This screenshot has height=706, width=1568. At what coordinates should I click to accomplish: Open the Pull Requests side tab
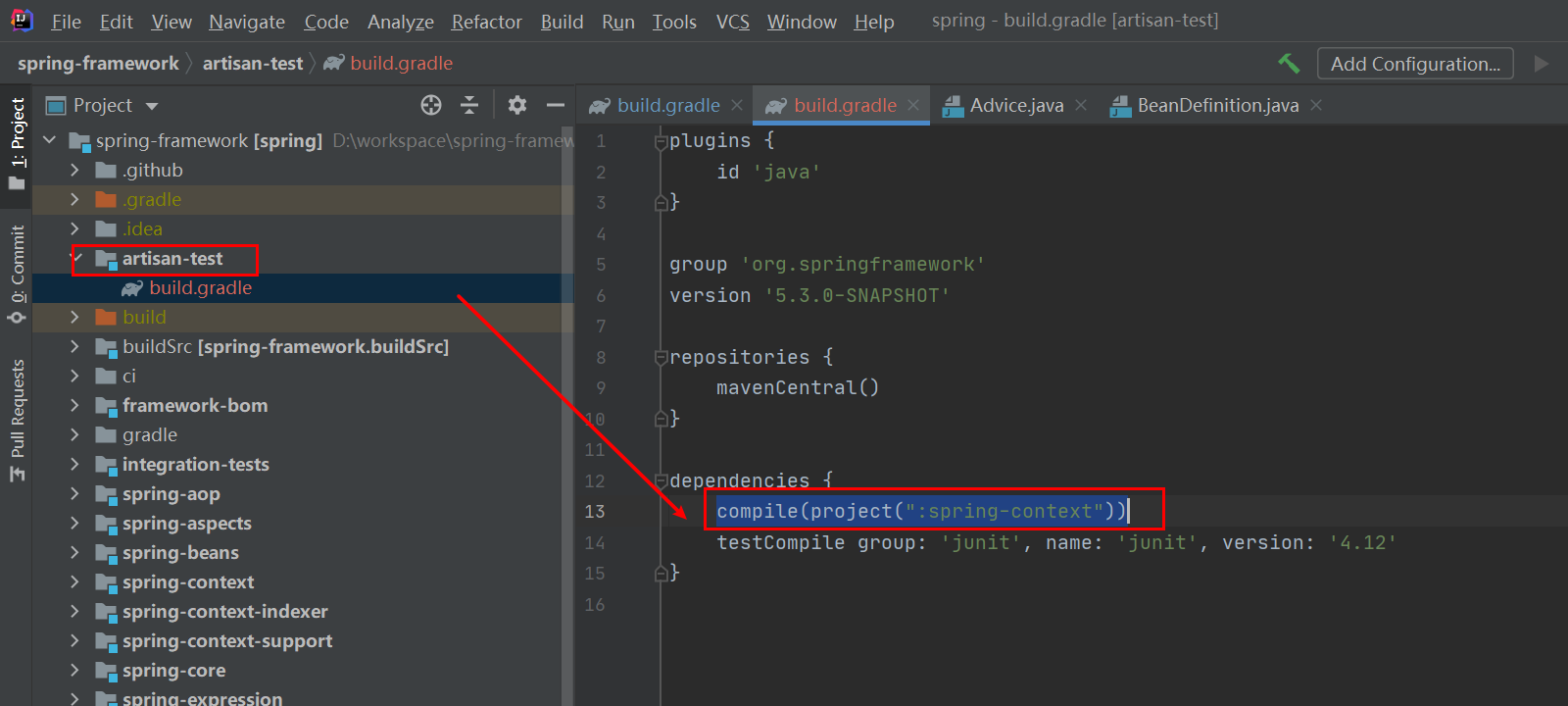pos(17,421)
